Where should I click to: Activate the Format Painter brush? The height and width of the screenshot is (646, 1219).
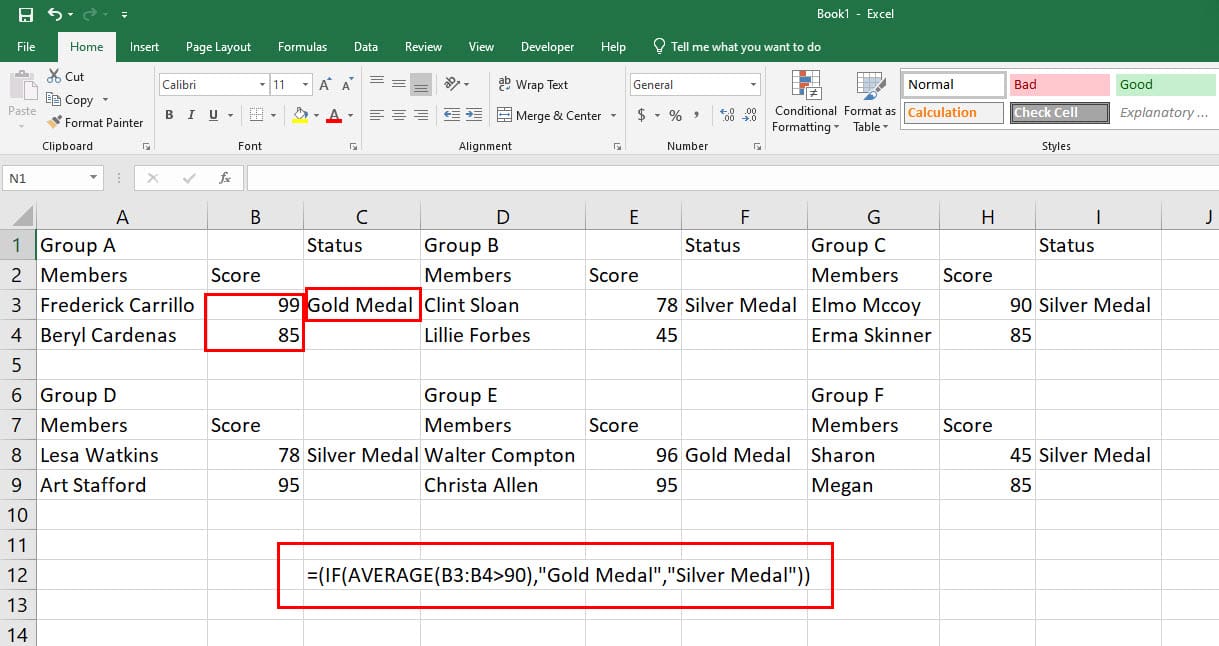click(x=95, y=123)
